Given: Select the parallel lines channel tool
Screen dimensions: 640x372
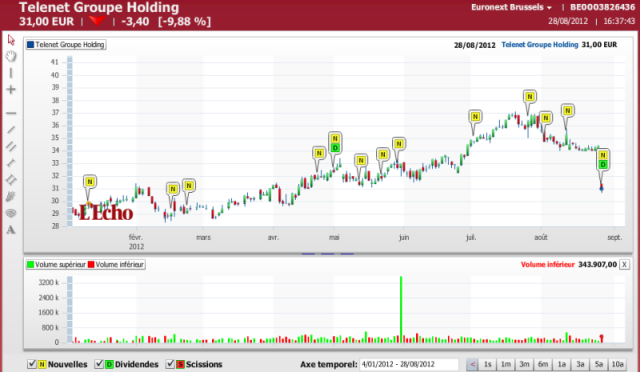Looking at the screenshot, I should [x=11, y=147].
